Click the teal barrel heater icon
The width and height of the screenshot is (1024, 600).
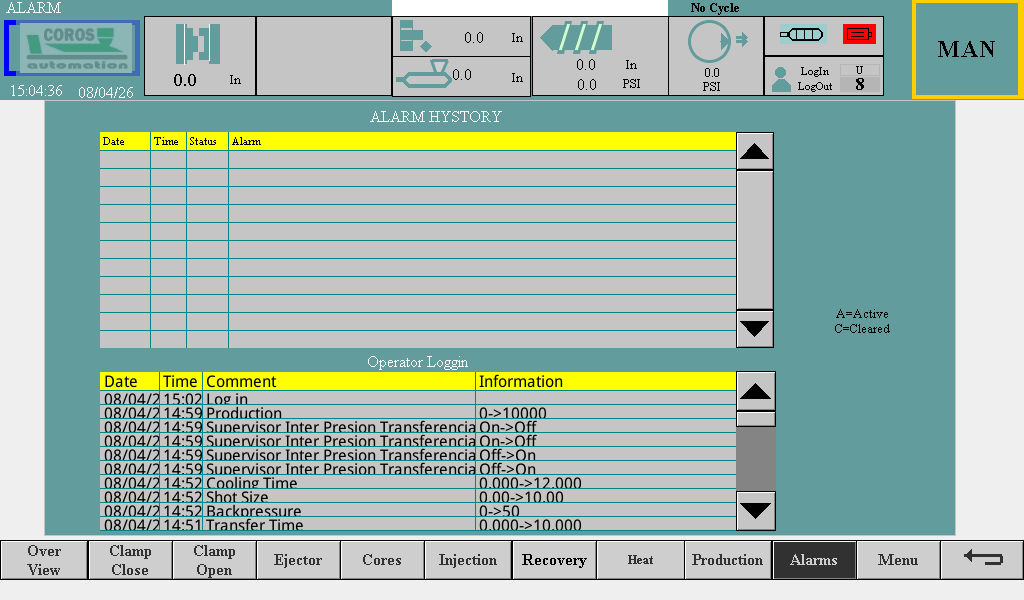coord(802,35)
